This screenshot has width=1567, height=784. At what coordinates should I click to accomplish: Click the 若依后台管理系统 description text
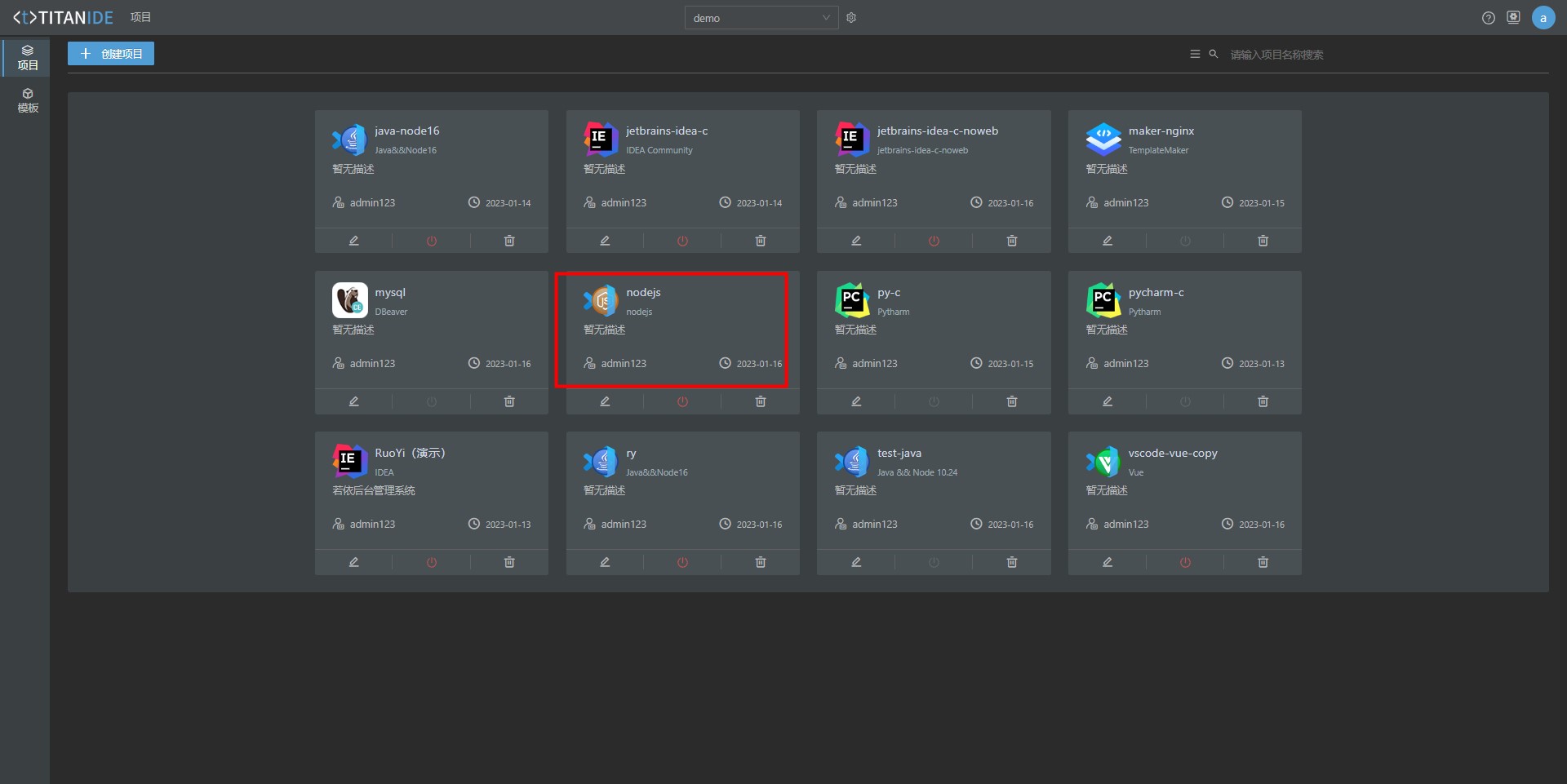(374, 490)
